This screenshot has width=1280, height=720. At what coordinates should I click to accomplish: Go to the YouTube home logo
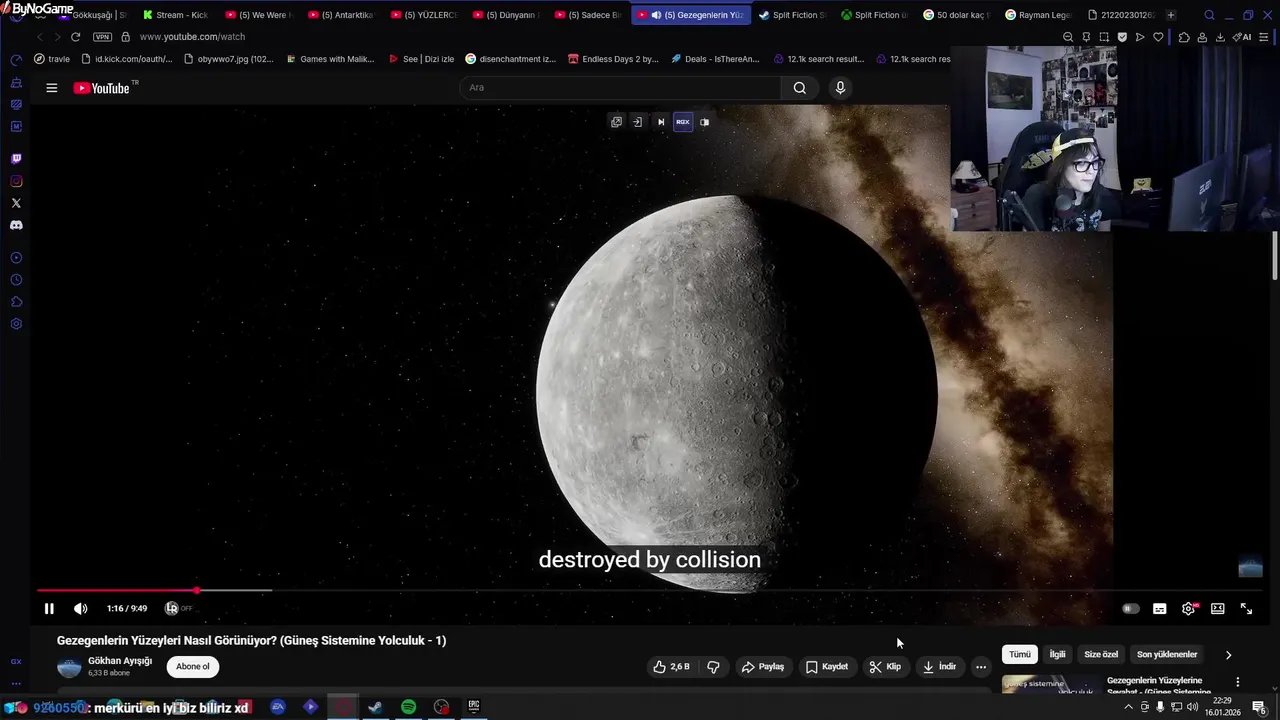101,88
